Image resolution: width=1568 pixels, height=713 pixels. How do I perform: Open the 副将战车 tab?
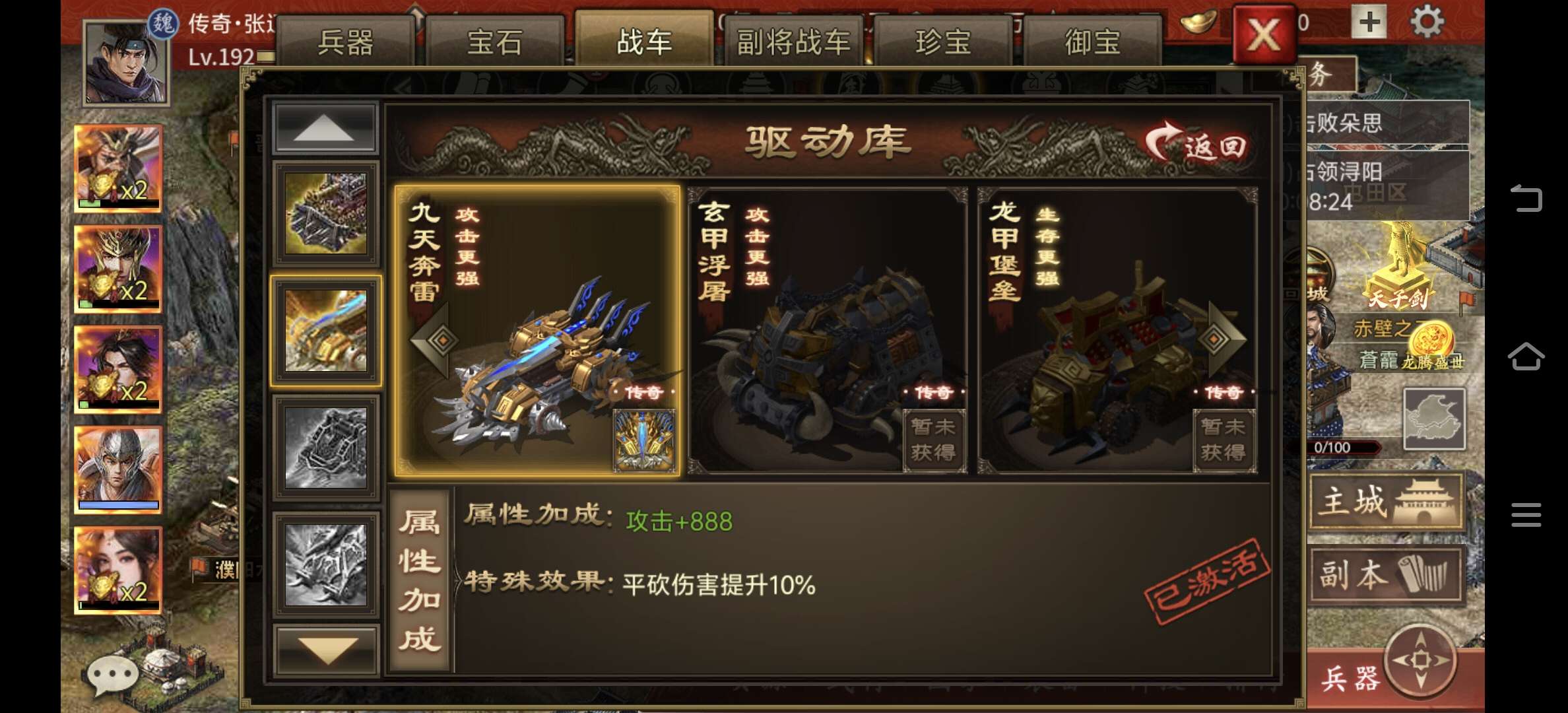click(x=794, y=42)
